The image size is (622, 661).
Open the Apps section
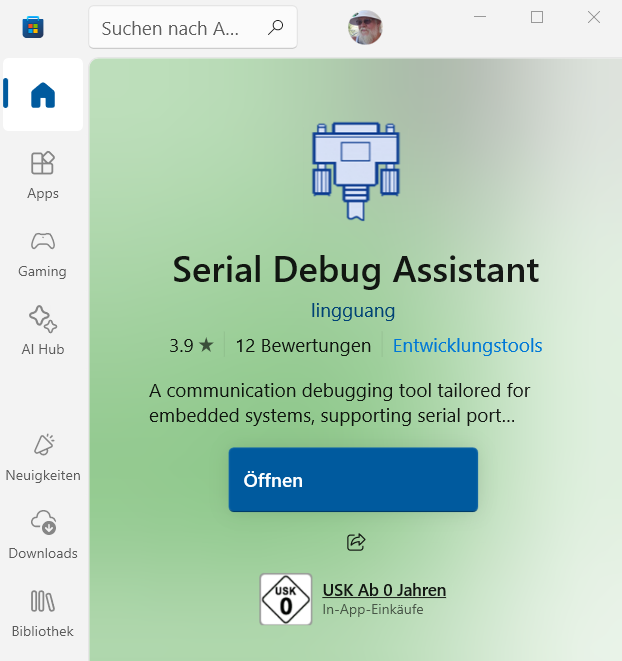(43, 175)
